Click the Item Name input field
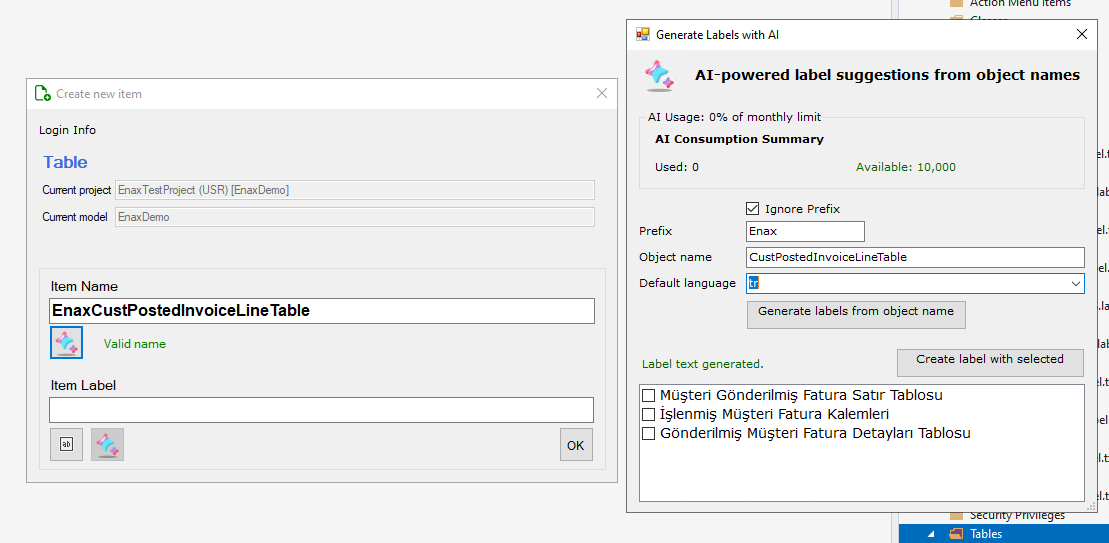 point(322,311)
